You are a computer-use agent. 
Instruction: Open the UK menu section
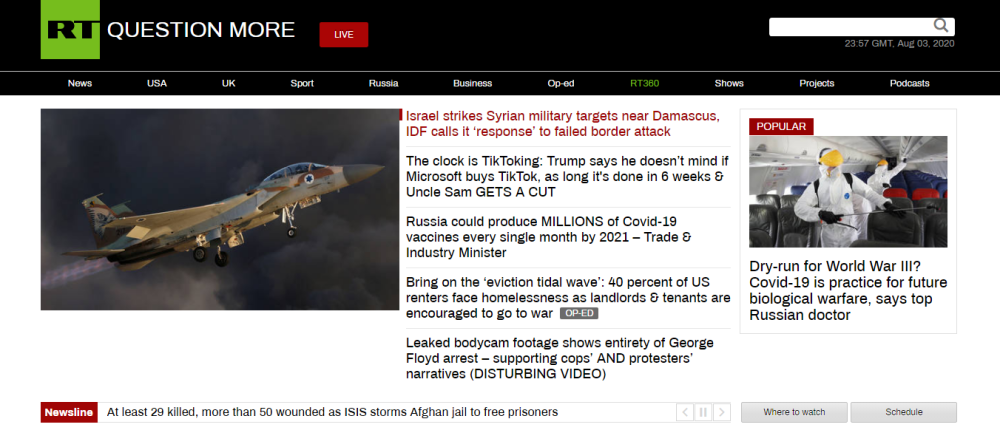click(228, 84)
